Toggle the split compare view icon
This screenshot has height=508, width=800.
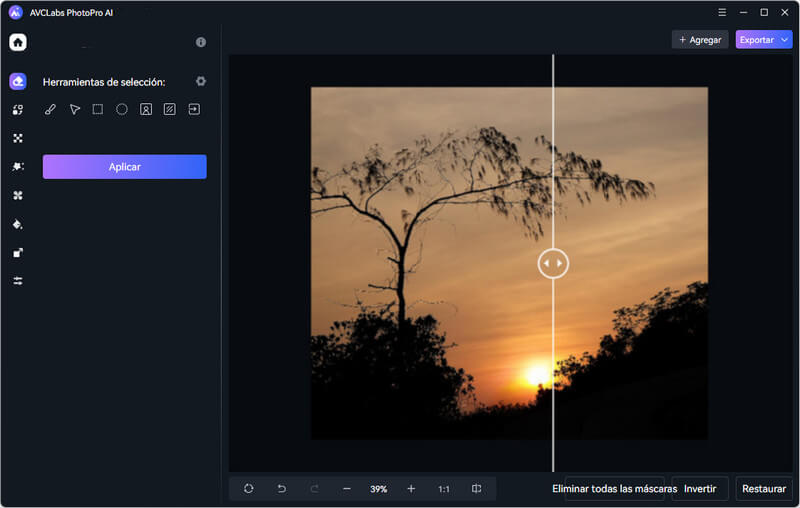click(477, 489)
